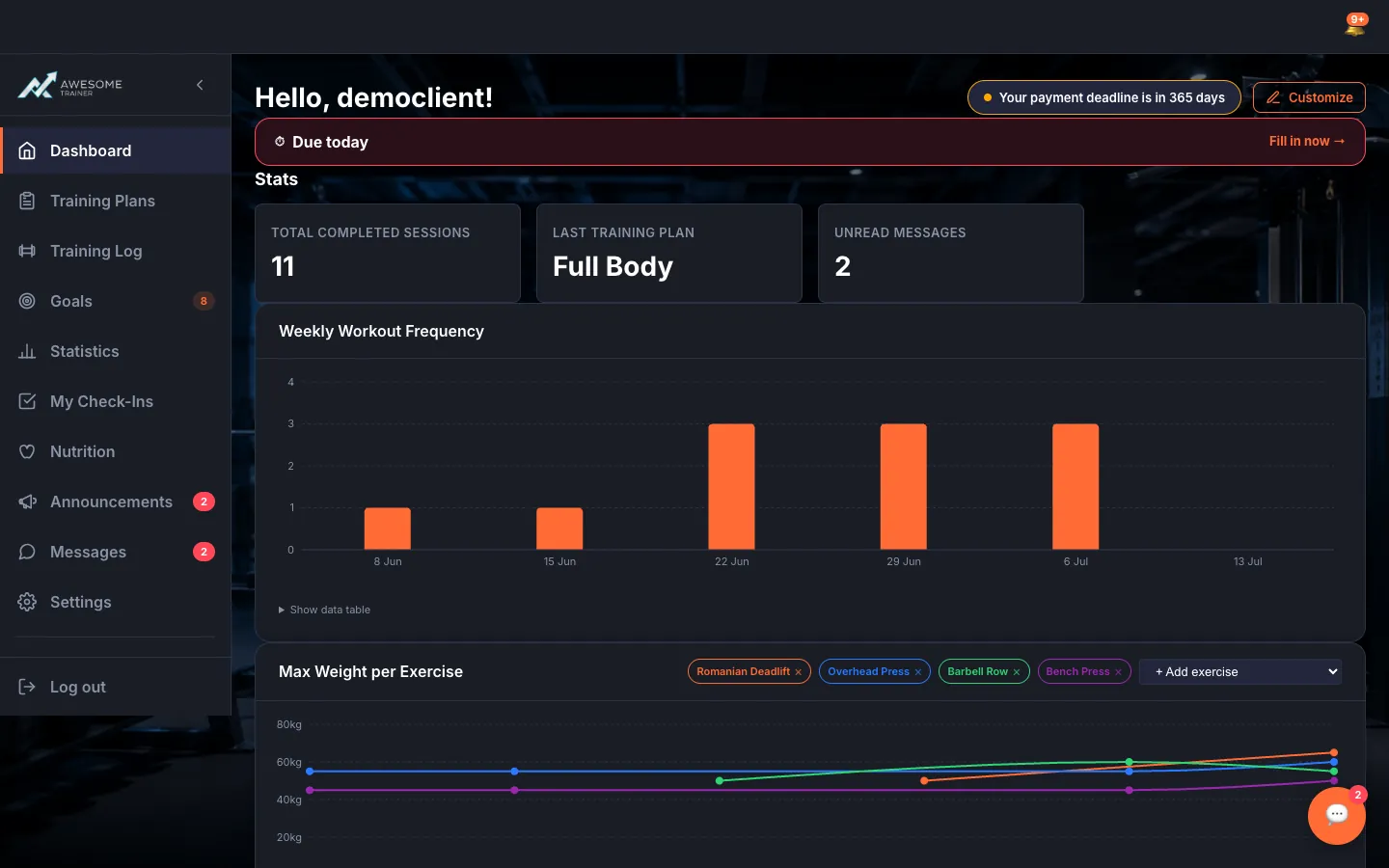The image size is (1389, 868).
Task: Click the payment deadline notice
Action: tap(1104, 97)
